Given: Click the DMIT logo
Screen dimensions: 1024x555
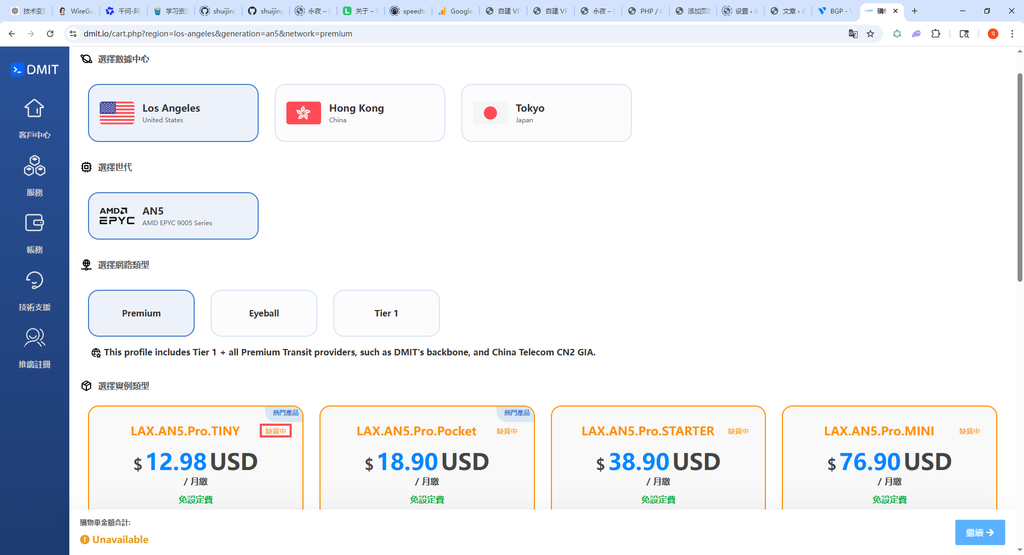Looking at the screenshot, I should click(x=35, y=70).
